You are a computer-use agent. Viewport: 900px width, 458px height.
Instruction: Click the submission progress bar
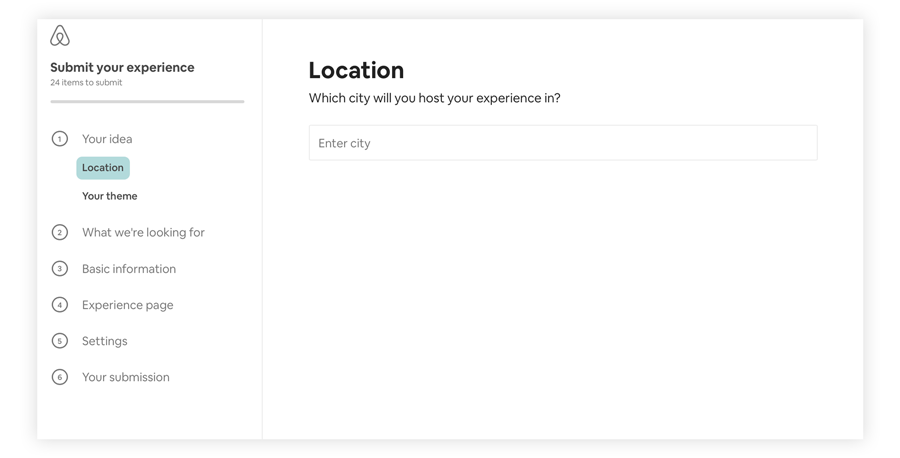[147, 102]
